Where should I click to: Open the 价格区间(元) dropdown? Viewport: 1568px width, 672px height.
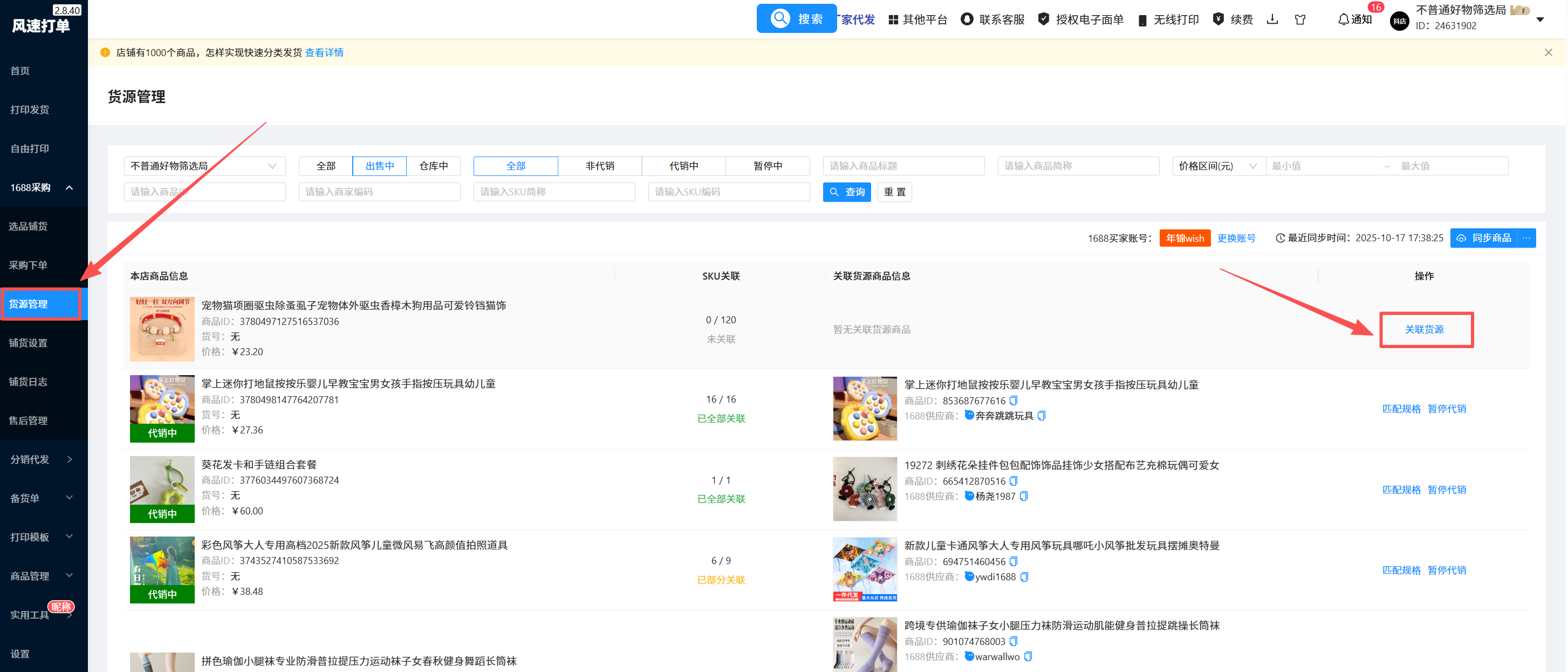point(1218,166)
